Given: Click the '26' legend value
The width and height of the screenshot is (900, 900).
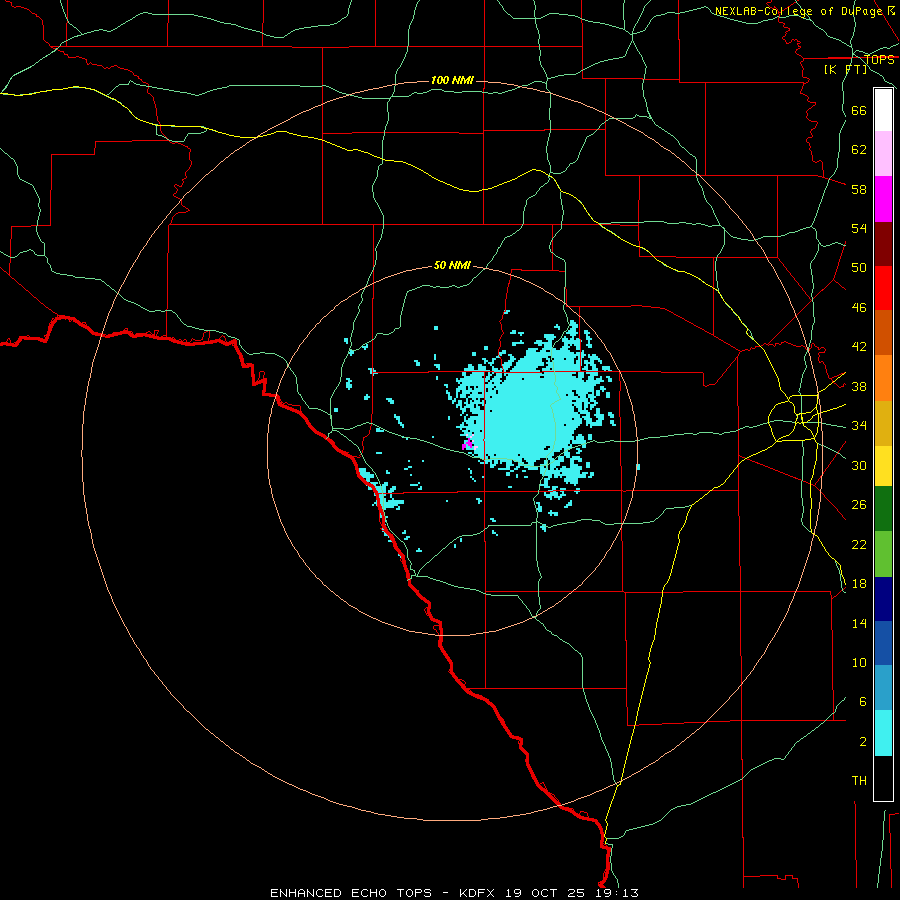Looking at the screenshot, I should [x=859, y=505].
